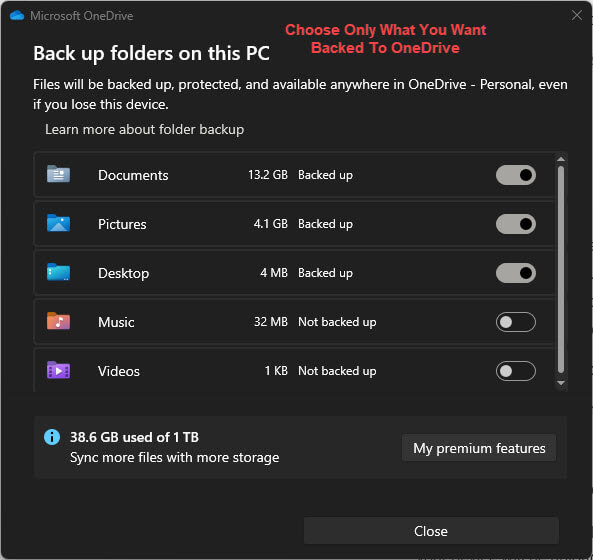Viewport: 593px width, 560px height.
Task: Click the Pictures folder icon
Action: 58,223
